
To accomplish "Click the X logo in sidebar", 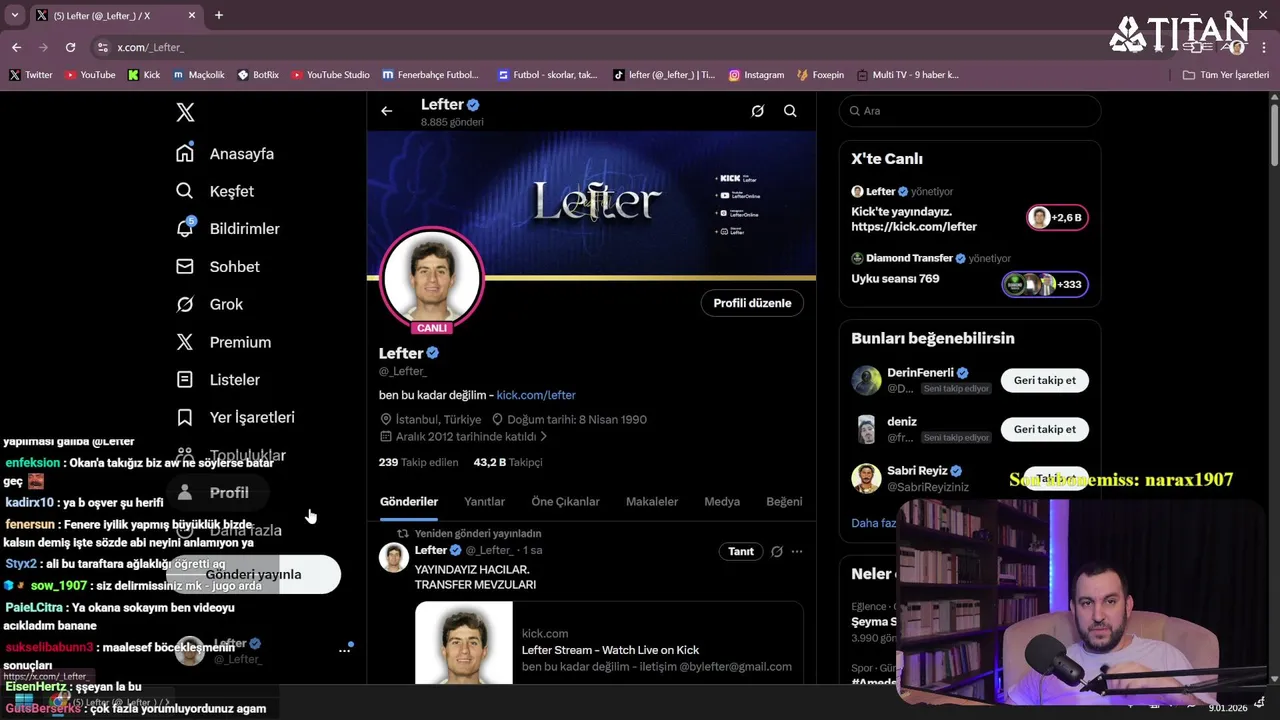I will (x=185, y=112).
